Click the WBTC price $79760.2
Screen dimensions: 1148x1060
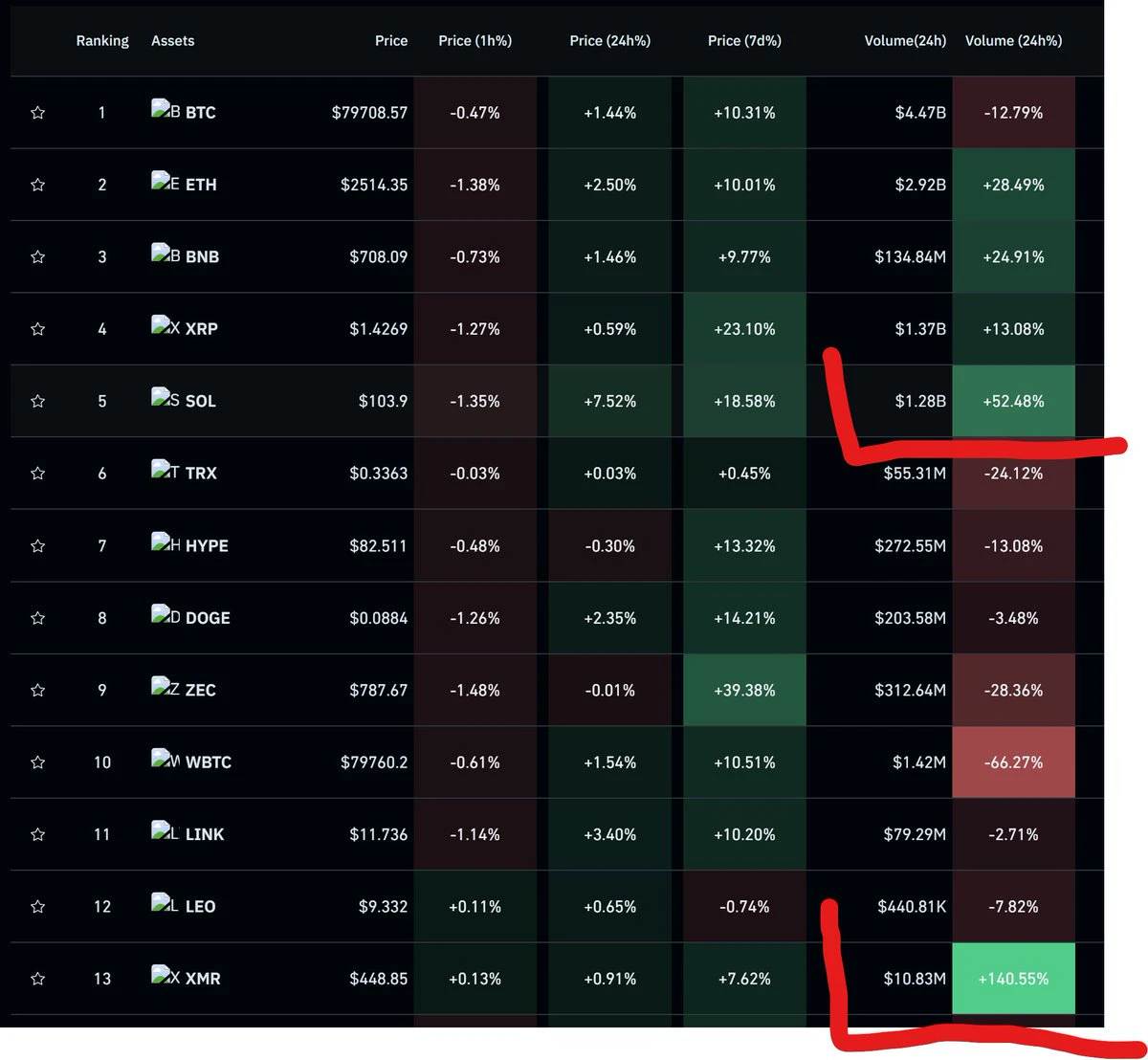(x=374, y=762)
